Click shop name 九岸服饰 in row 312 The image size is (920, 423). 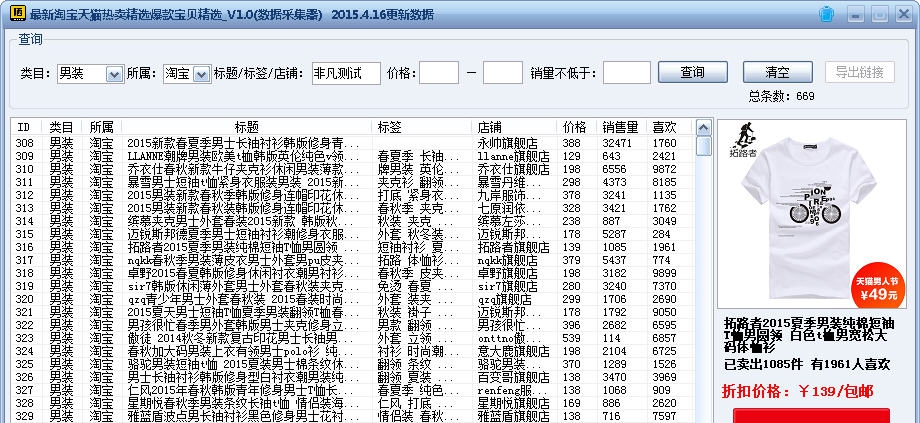(509, 195)
